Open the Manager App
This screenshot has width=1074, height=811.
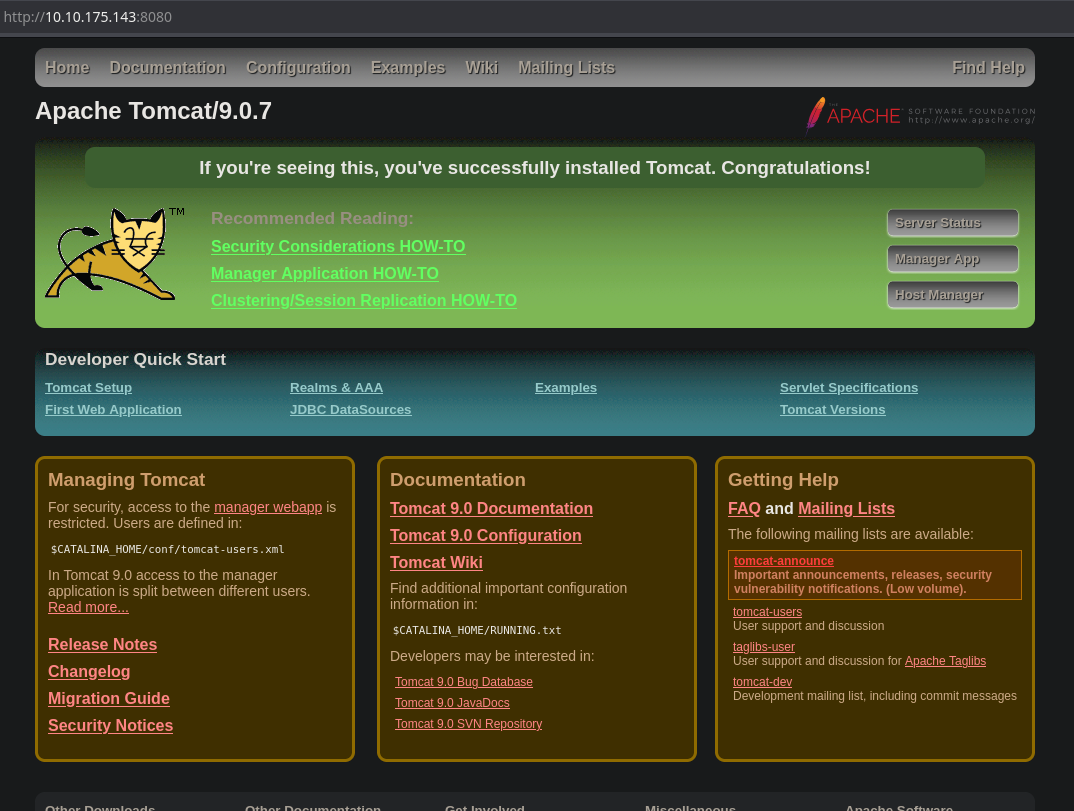click(952, 259)
